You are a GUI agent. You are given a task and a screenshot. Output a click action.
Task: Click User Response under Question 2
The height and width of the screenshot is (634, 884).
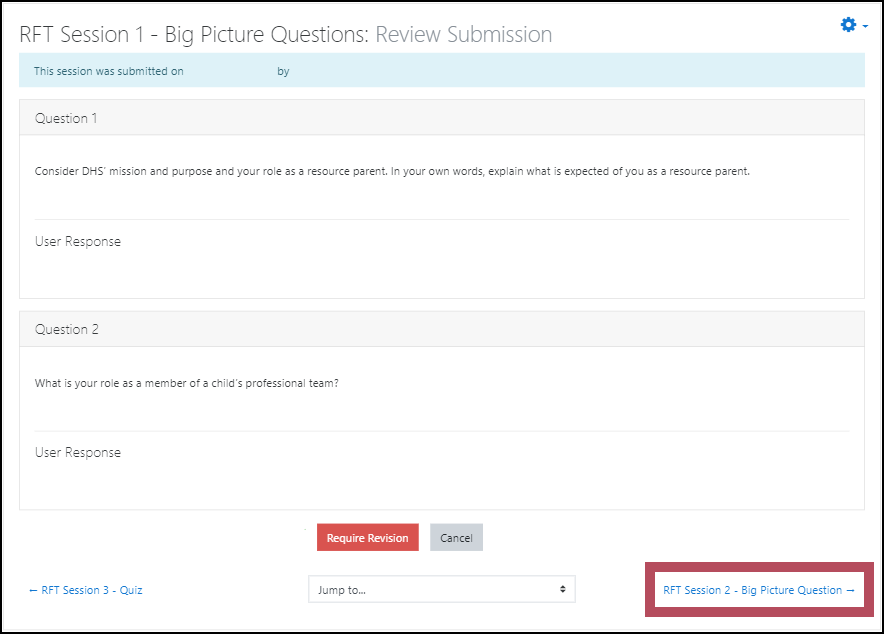[78, 453]
